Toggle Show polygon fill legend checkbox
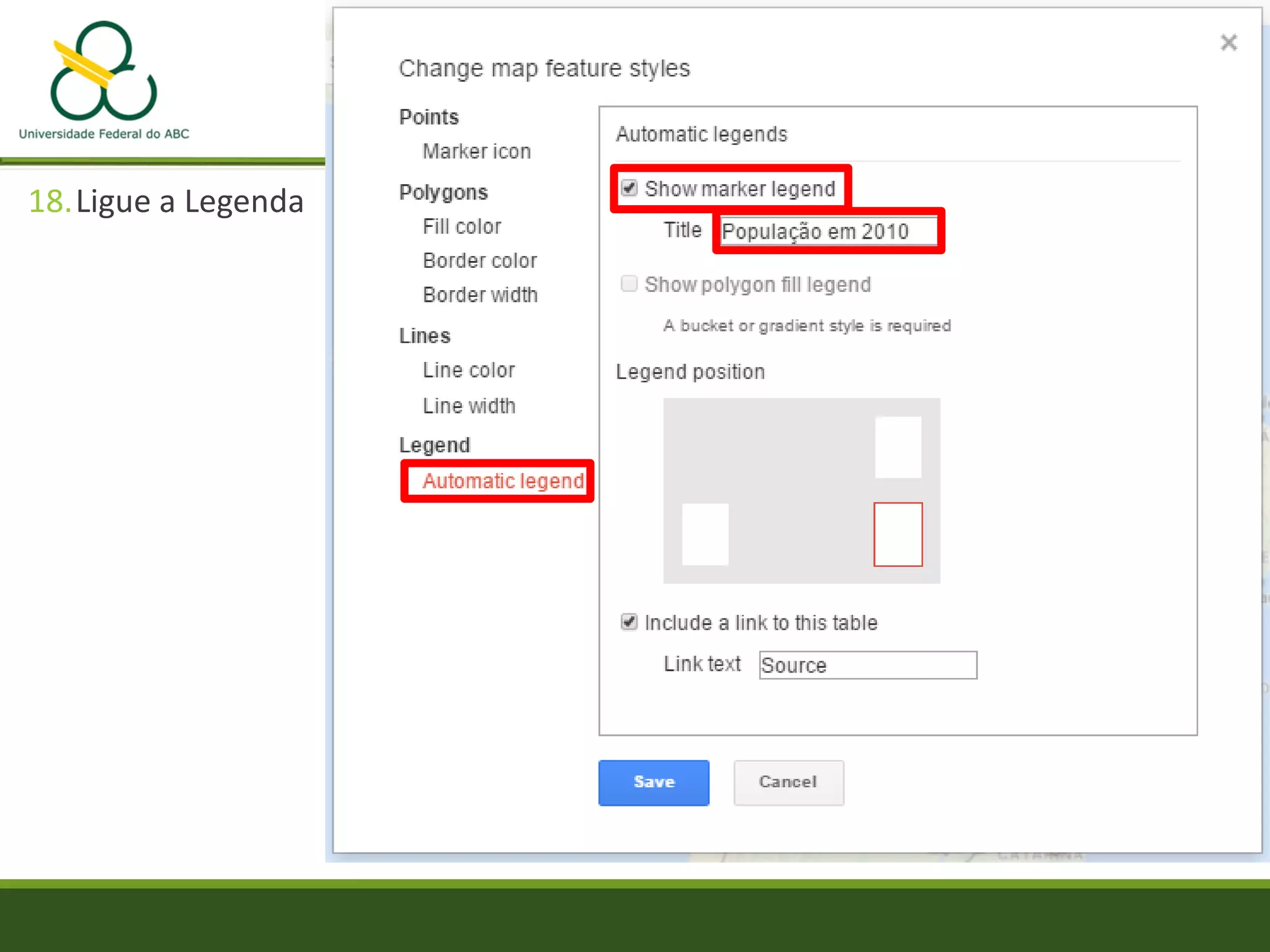Screen dimensions: 1270x952 629,284
